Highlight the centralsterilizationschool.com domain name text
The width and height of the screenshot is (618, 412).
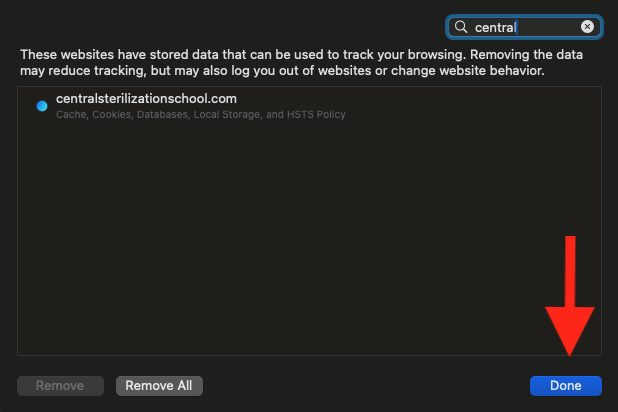146,99
